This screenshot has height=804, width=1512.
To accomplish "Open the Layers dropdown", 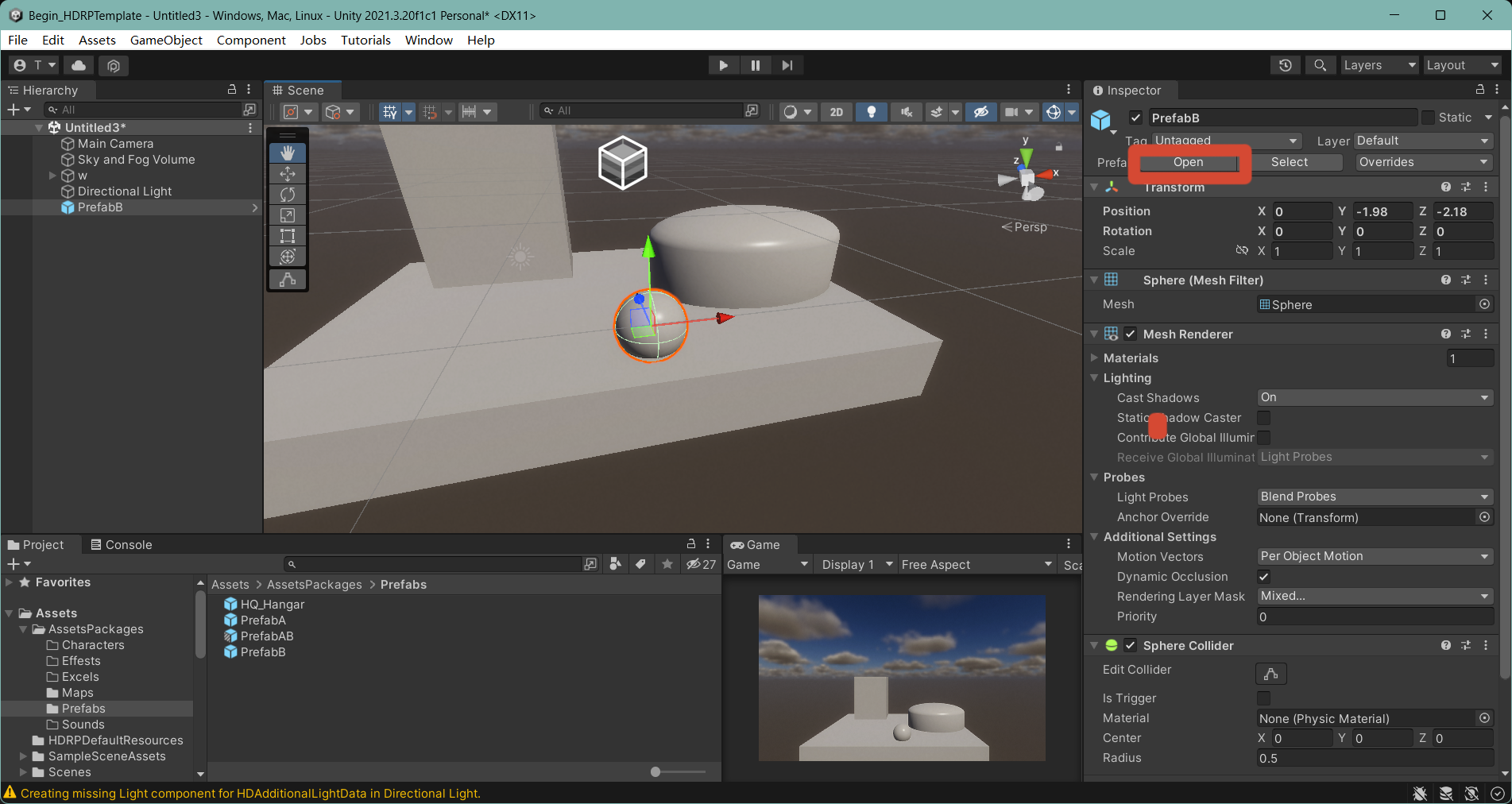I will click(1380, 65).
